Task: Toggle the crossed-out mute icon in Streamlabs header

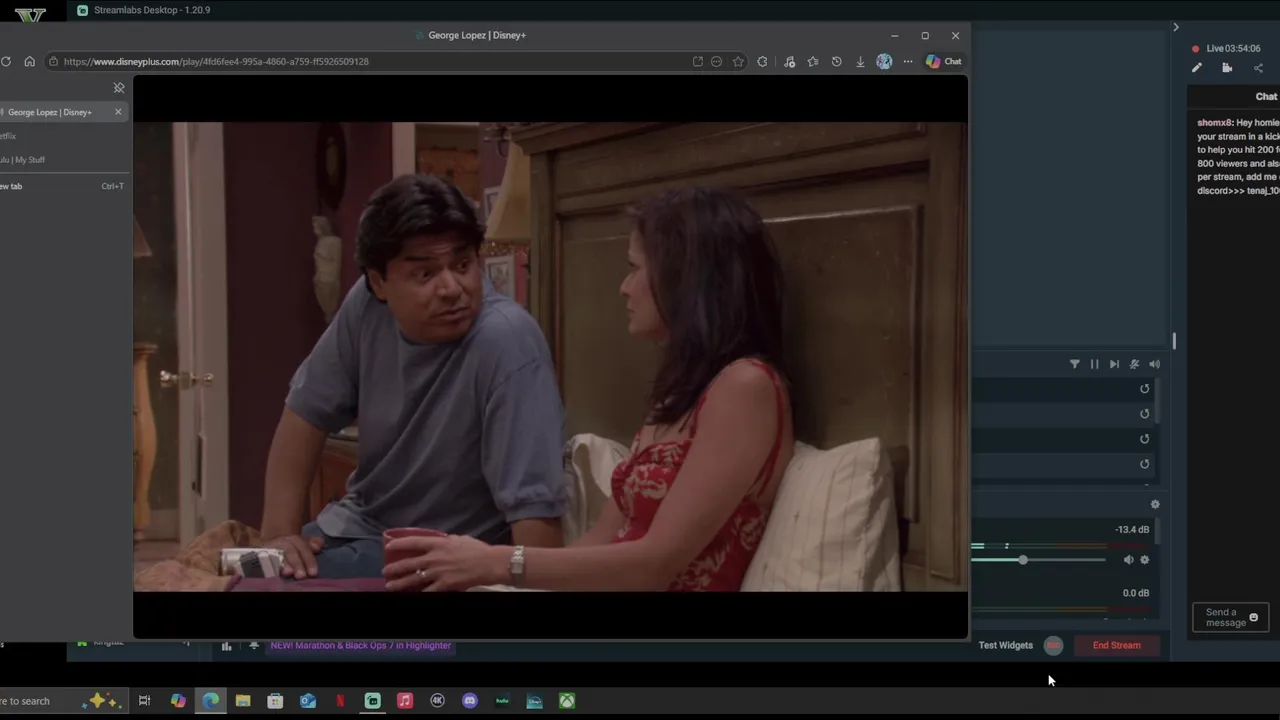Action: 1134,364
